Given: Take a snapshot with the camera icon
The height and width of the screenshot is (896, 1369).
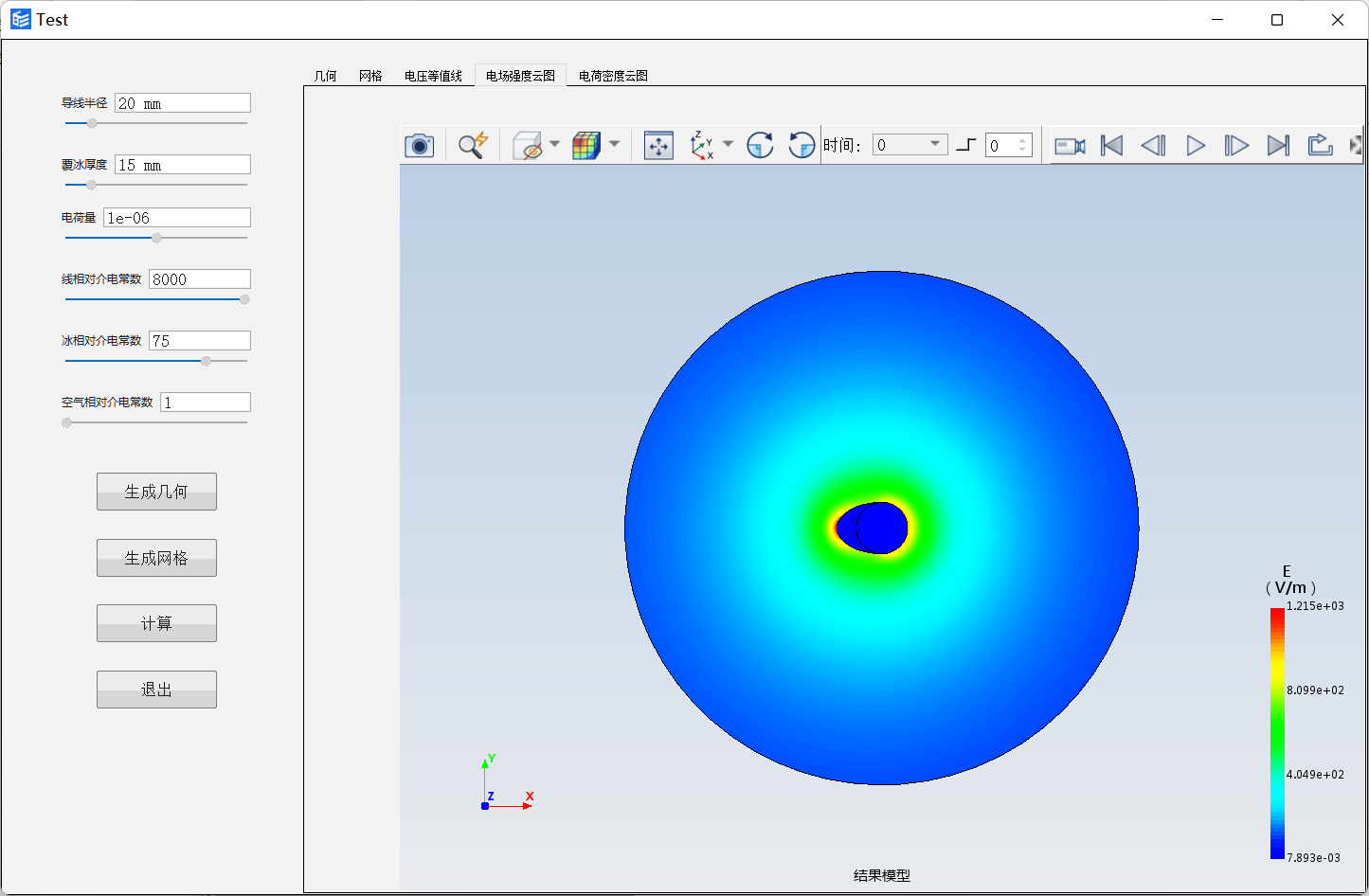Looking at the screenshot, I should click(419, 145).
